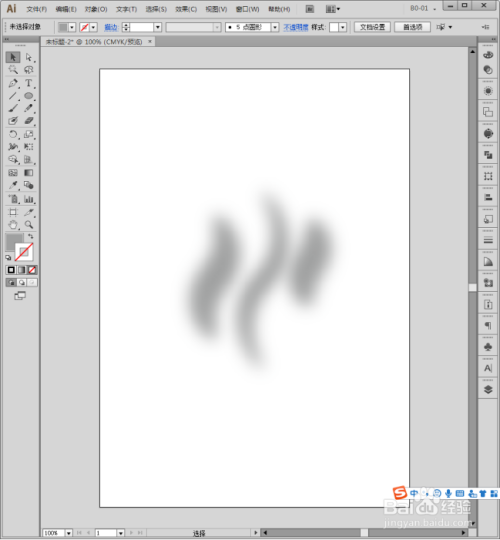The height and width of the screenshot is (540, 500).
Task: Open artboard navigation dropdown
Action: coord(121,533)
